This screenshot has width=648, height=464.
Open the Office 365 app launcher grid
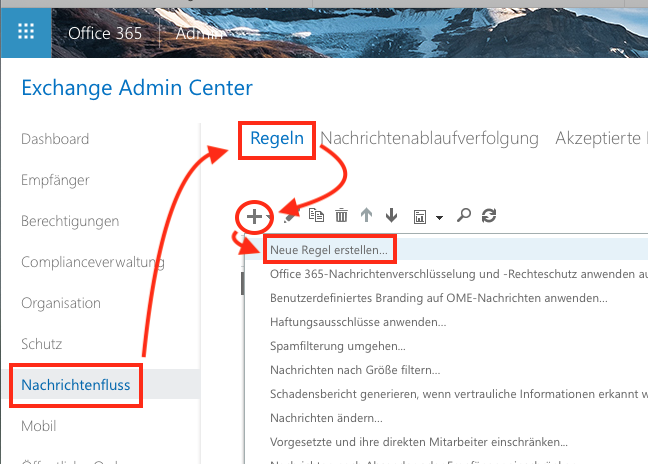pyautogui.click(x=26, y=32)
